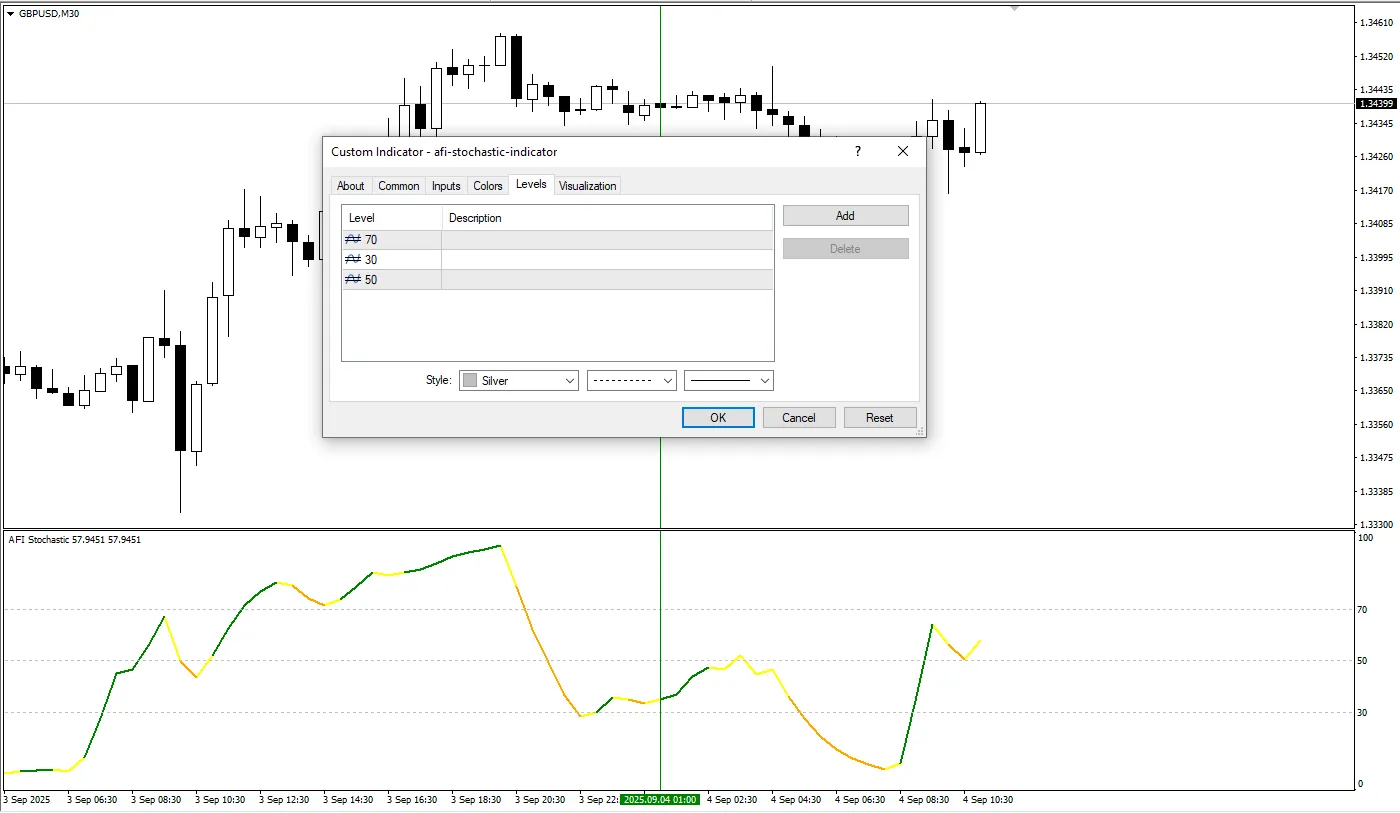Switch to the Colors tab
The image size is (1400, 813).
click(x=487, y=185)
